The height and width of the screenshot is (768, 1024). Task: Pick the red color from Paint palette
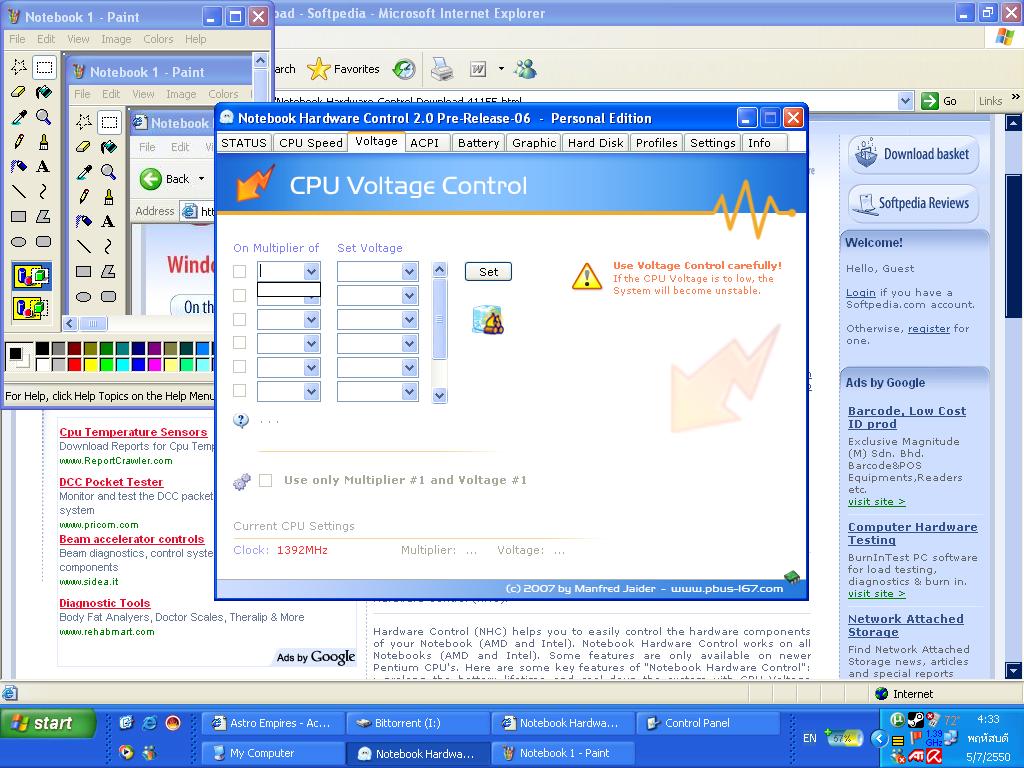[x=74, y=364]
